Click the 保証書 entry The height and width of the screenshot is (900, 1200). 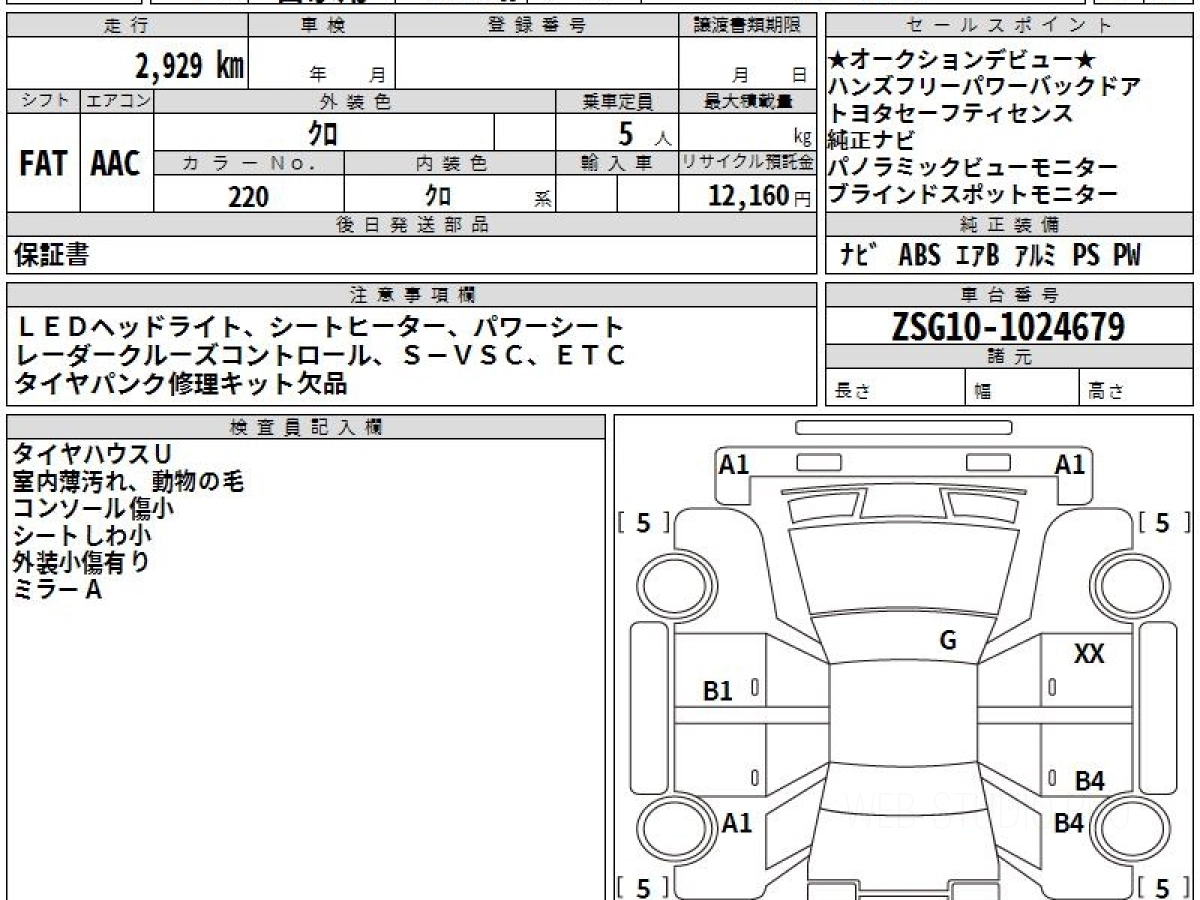[51, 255]
